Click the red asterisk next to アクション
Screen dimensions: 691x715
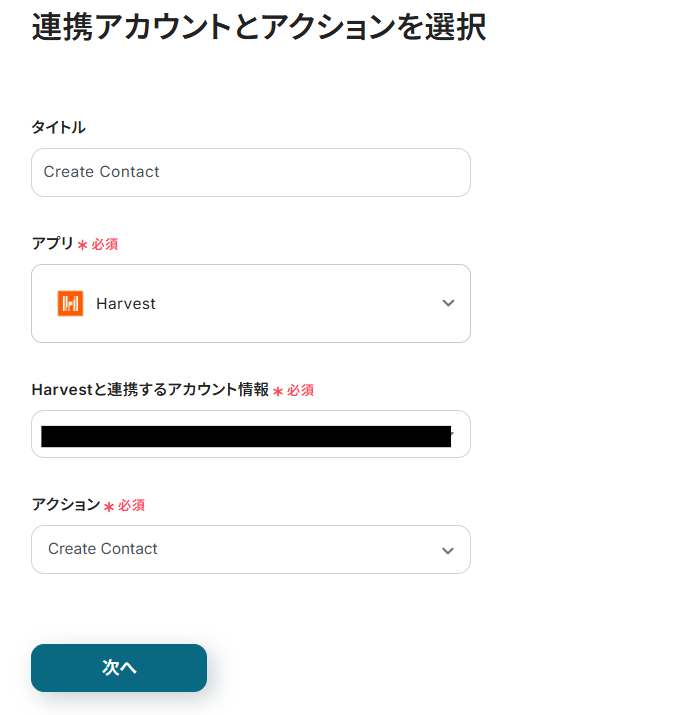(x=108, y=507)
